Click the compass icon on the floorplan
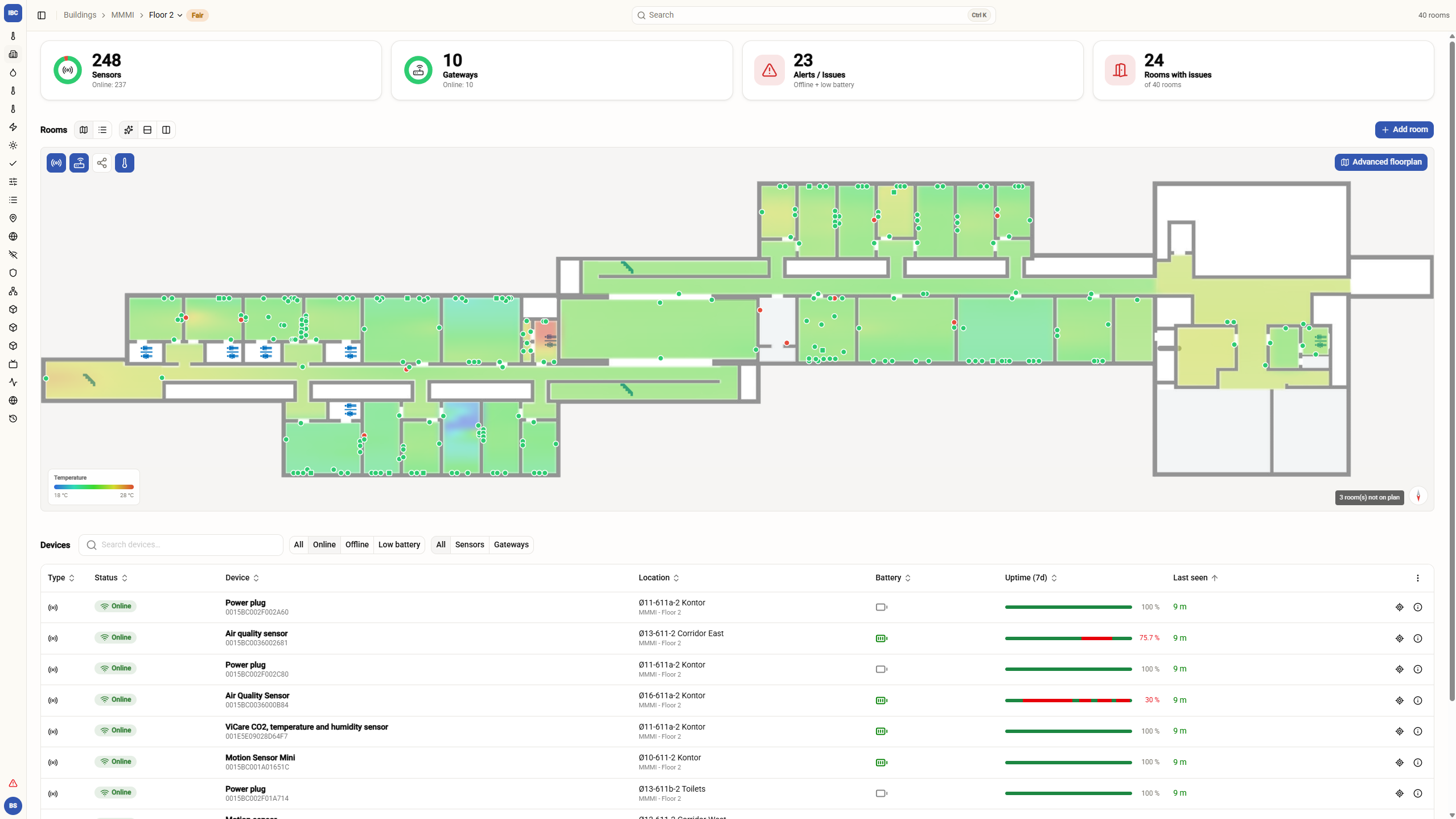 point(1418,496)
